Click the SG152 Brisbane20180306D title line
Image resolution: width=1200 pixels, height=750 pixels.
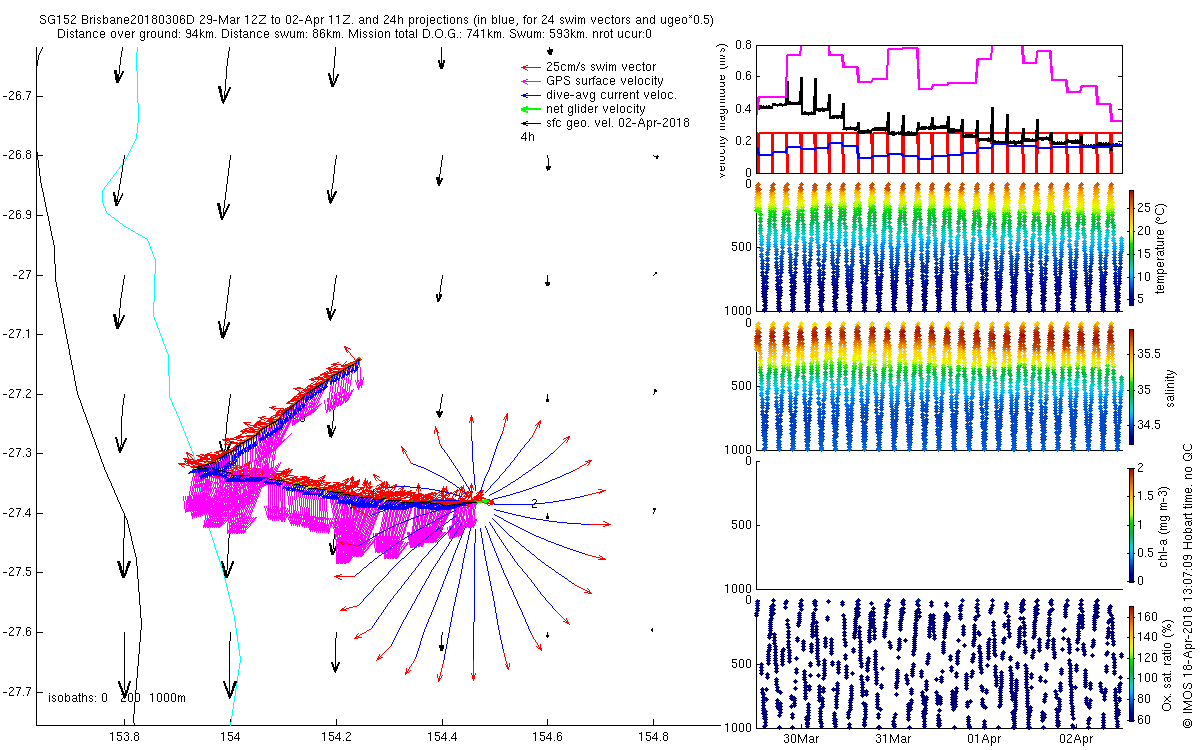[x=378, y=19]
